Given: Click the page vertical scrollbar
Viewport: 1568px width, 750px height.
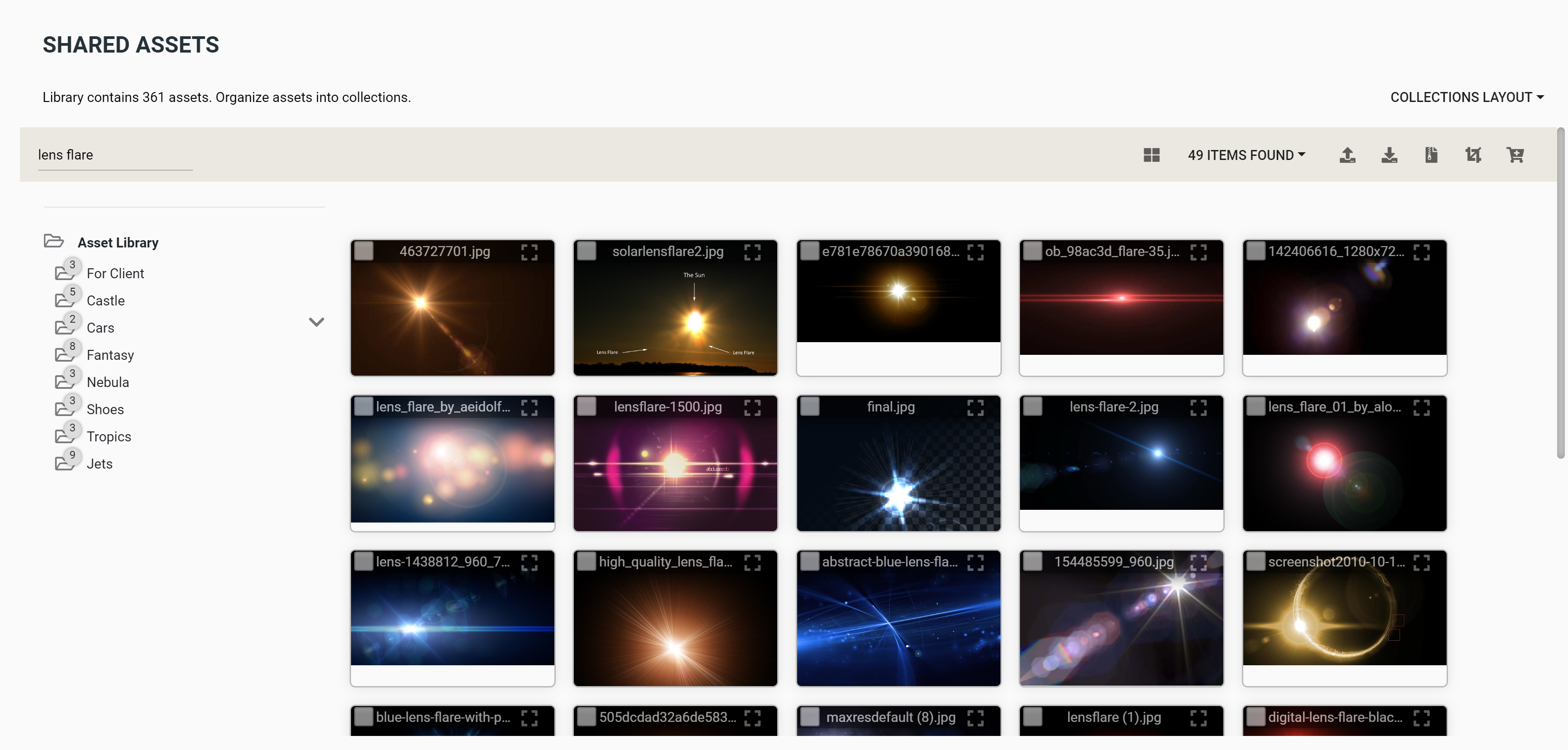Looking at the screenshot, I should coord(1560,292).
